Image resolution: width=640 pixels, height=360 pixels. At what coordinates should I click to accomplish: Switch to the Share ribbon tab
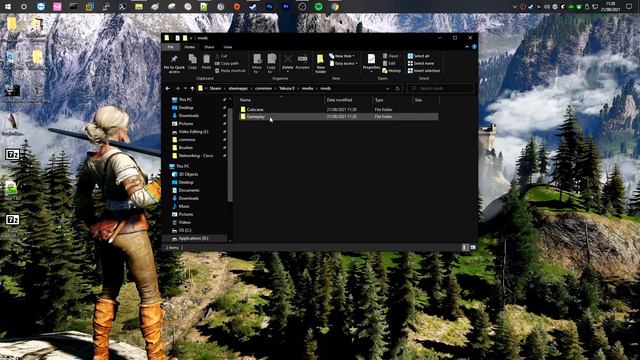click(x=209, y=47)
